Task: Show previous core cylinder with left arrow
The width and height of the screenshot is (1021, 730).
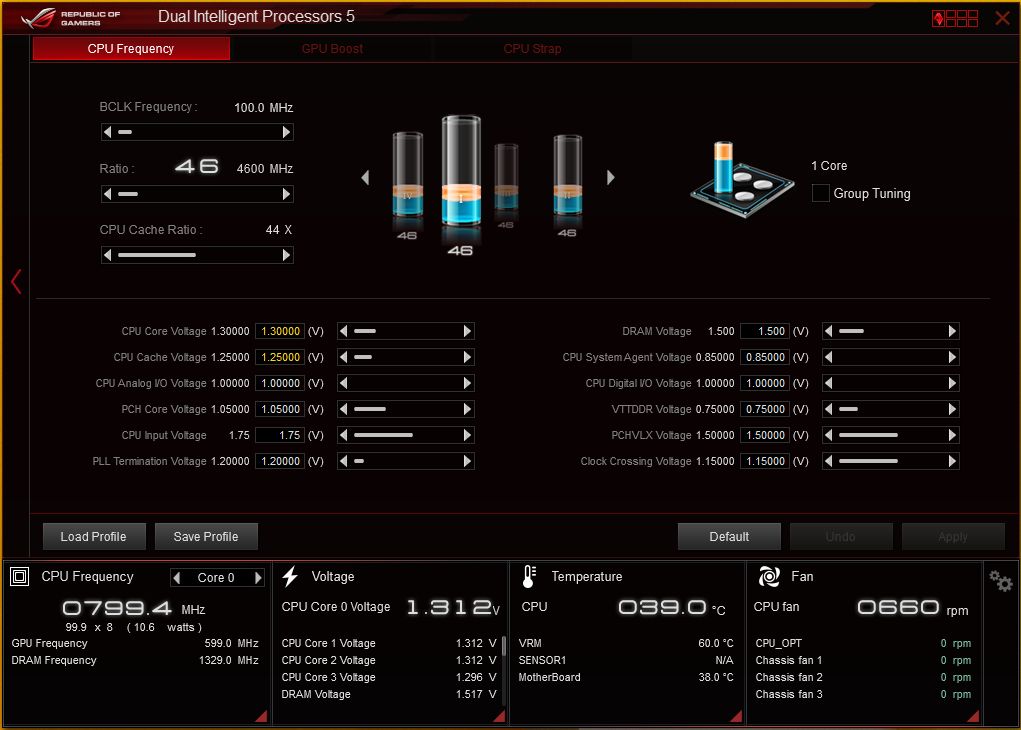Action: click(x=365, y=177)
